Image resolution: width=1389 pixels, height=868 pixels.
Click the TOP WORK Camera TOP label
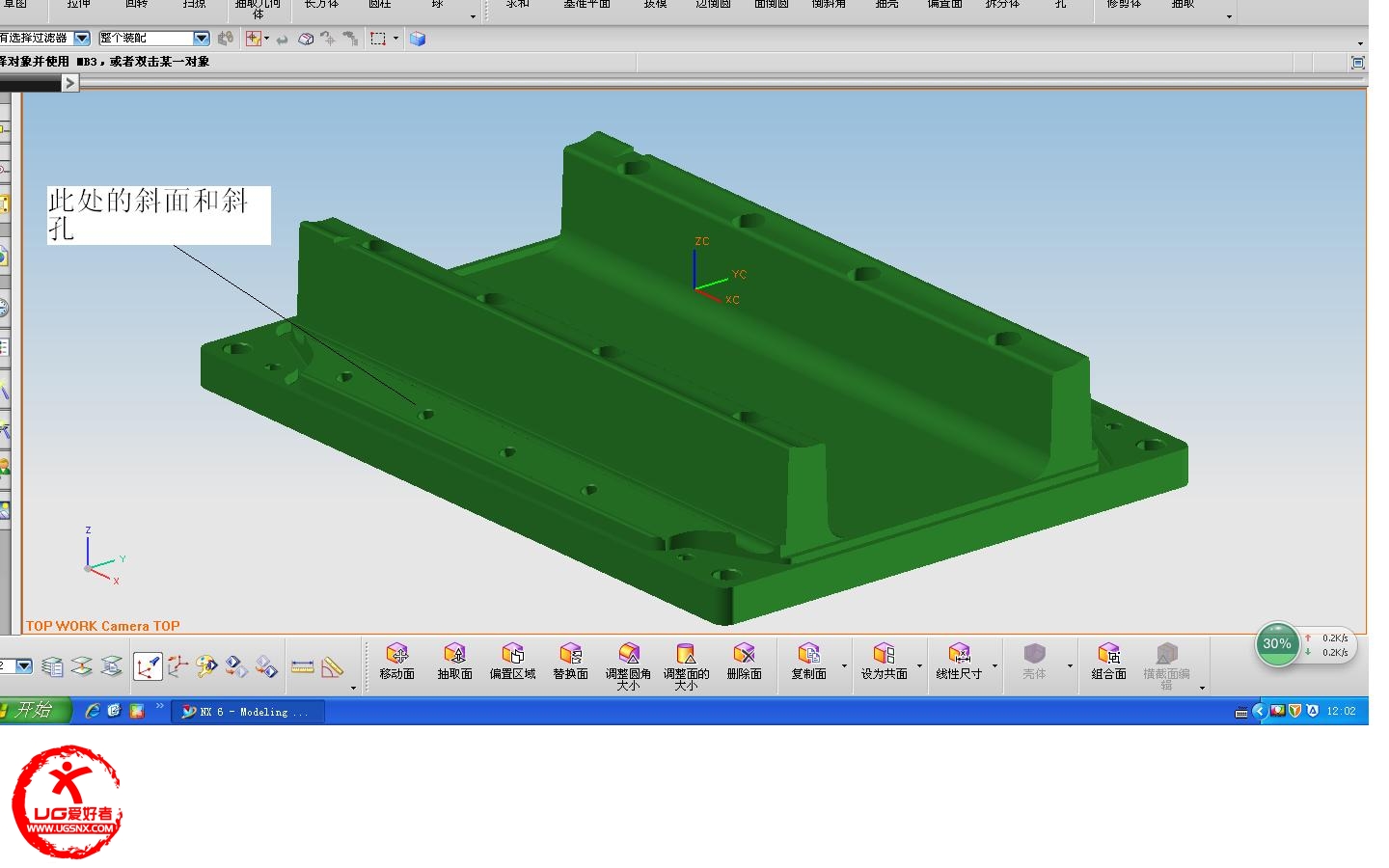point(103,626)
